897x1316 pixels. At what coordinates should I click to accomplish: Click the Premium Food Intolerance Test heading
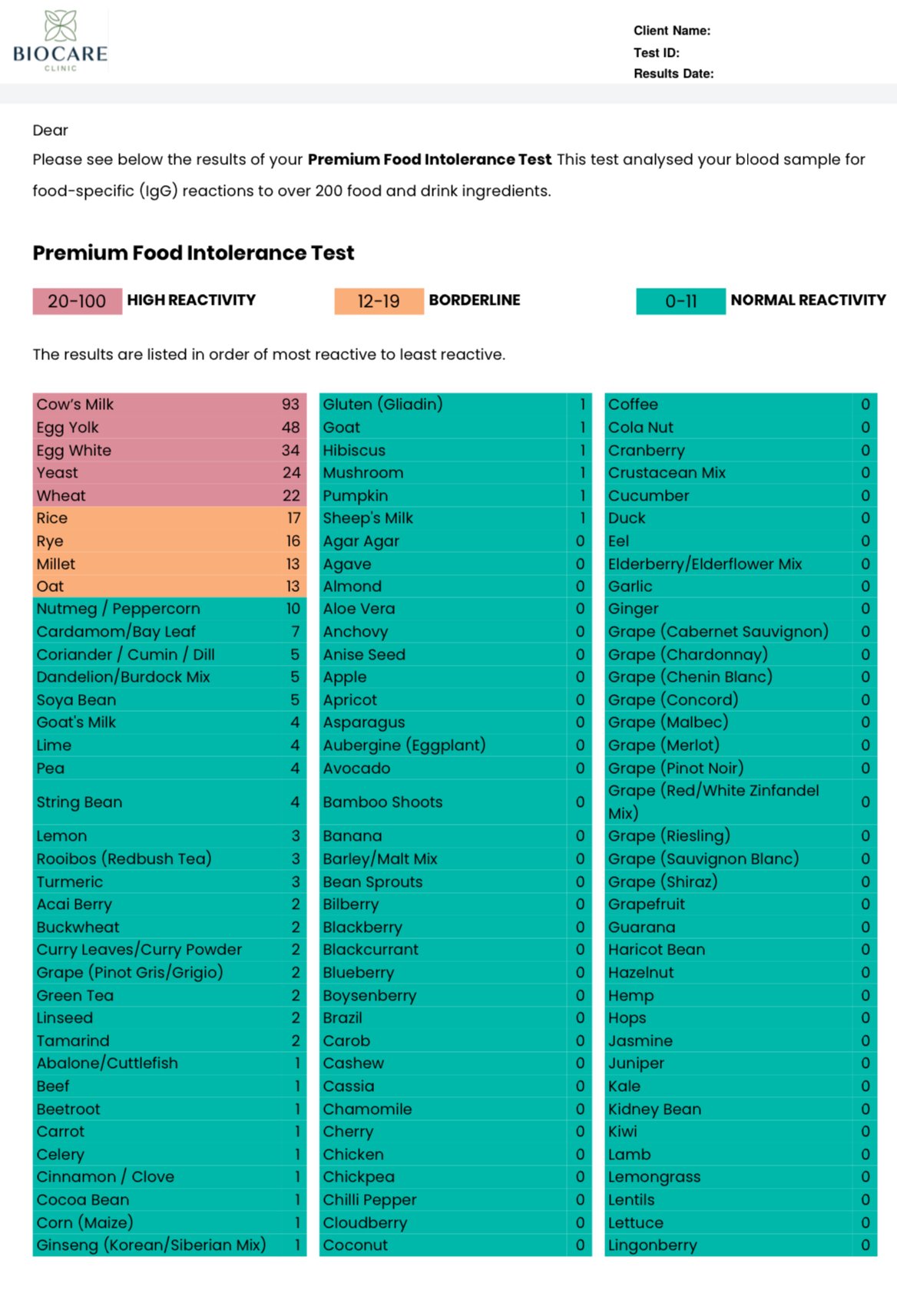point(194,253)
